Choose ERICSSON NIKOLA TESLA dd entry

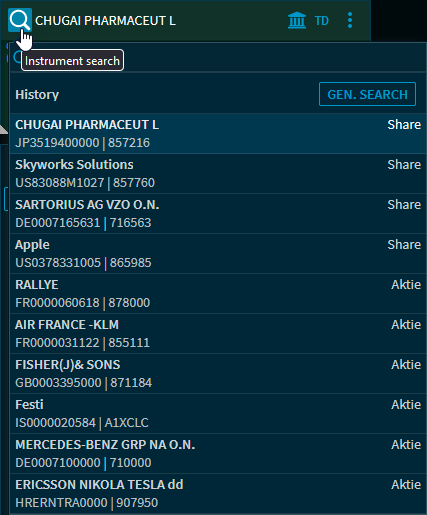point(218,493)
